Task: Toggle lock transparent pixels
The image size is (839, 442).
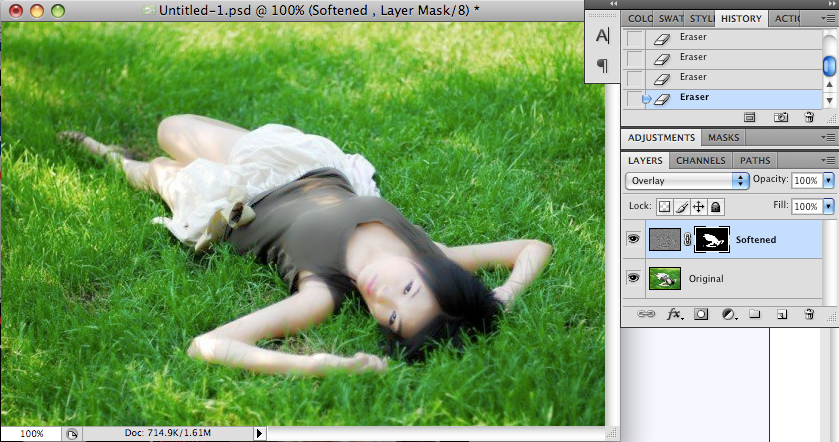Action: (664, 207)
